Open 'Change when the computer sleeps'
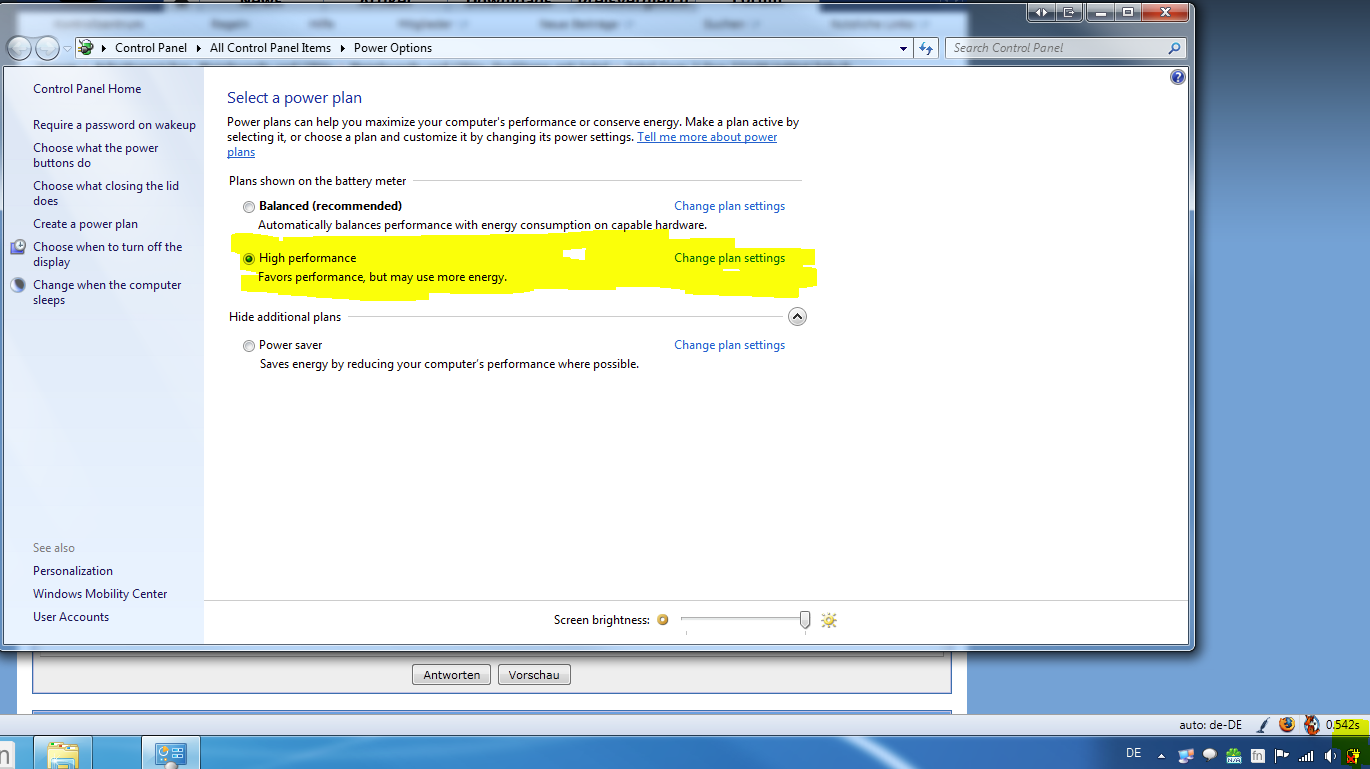The height and width of the screenshot is (769, 1370). (x=107, y=292)
